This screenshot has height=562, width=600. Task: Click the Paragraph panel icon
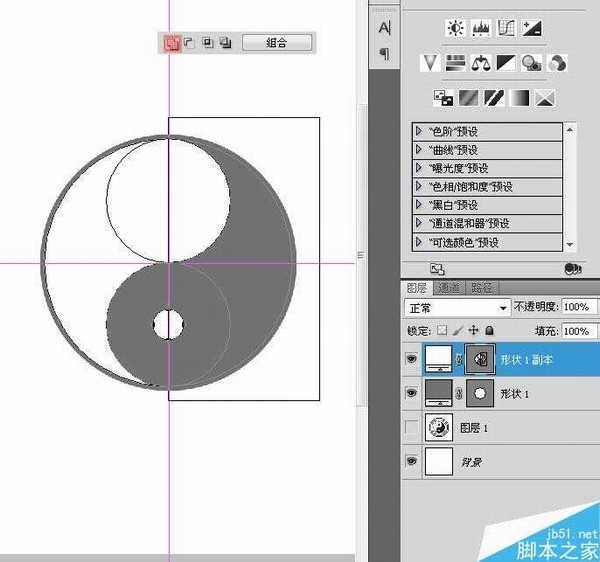(x=385, y=53)
